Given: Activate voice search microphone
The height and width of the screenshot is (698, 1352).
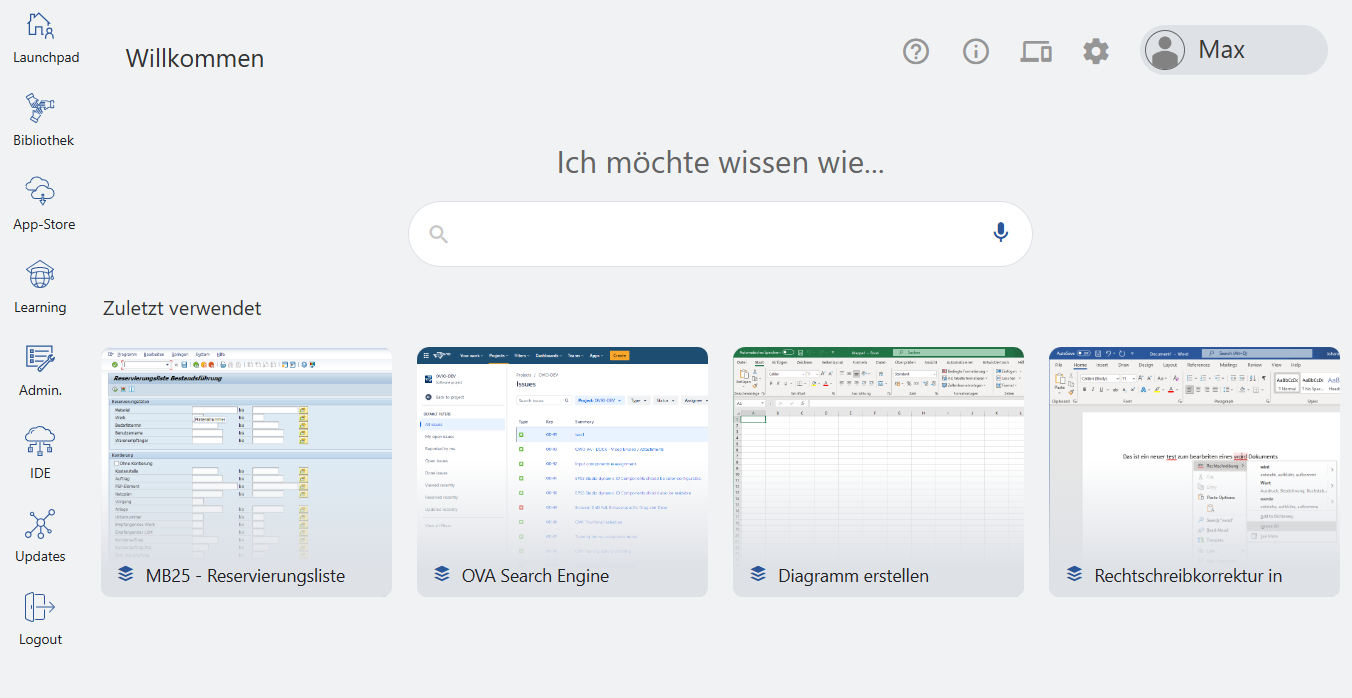Looking at the screenshot, I should click(1000, 233).
